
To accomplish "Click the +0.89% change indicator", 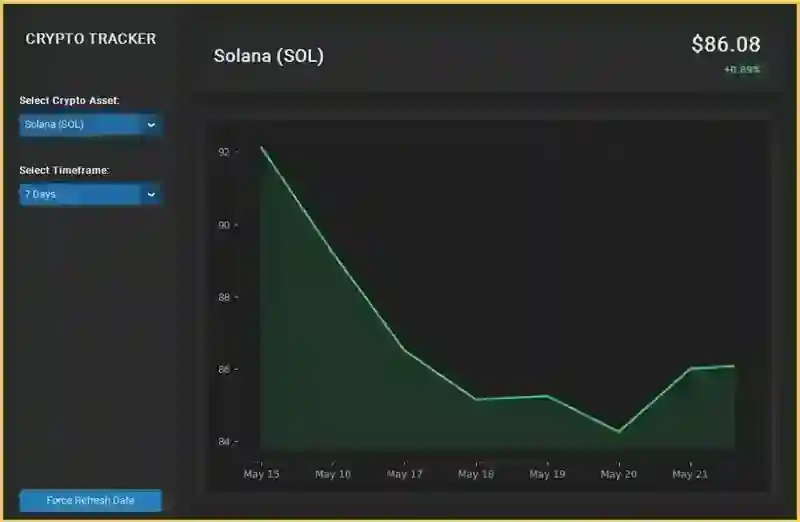I will 742,69.
